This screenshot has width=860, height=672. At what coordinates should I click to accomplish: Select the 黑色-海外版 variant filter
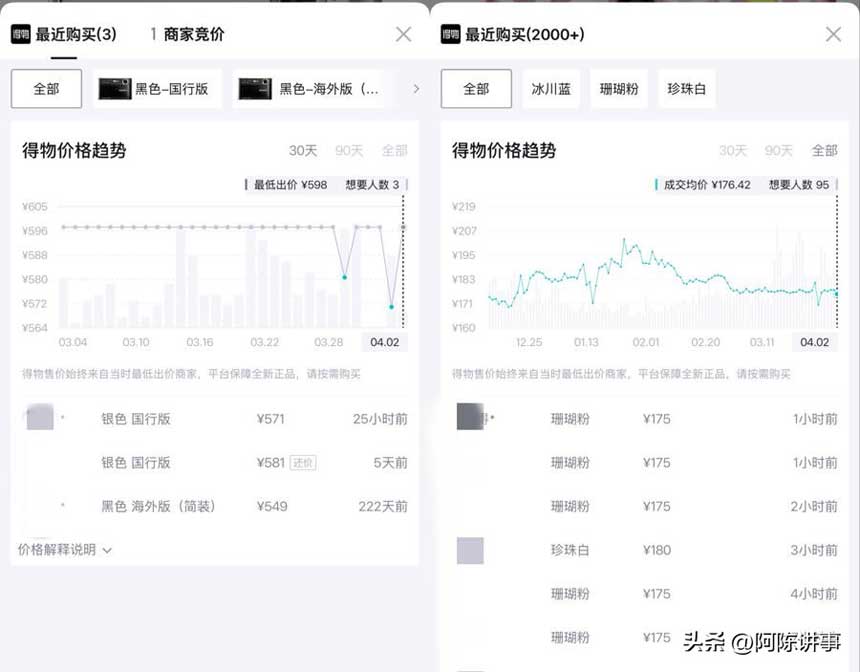310,89
